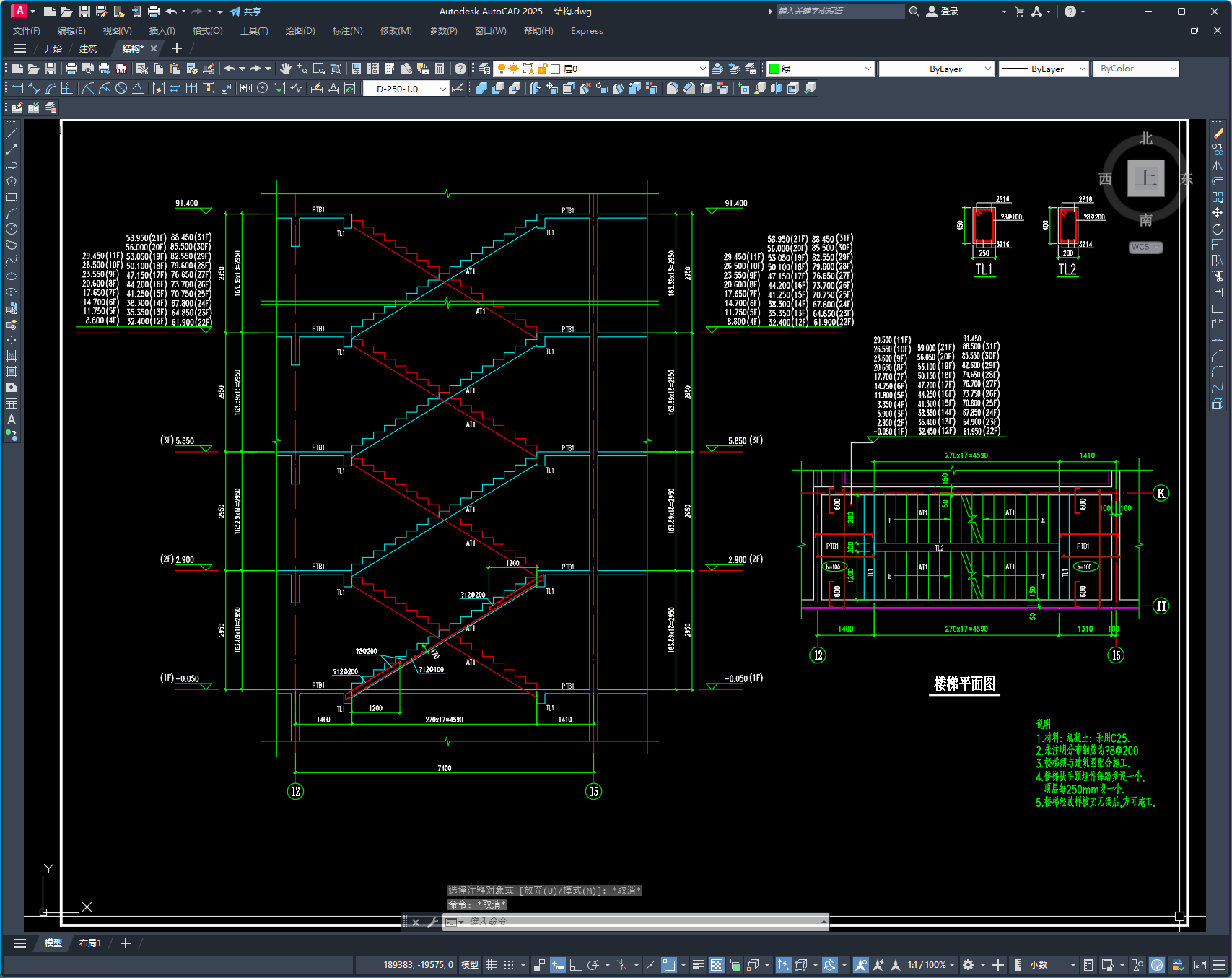Screen dimensions: 1232x978
Task: Toggle transparency display in status bar
Action: click(x=717, y=965)
